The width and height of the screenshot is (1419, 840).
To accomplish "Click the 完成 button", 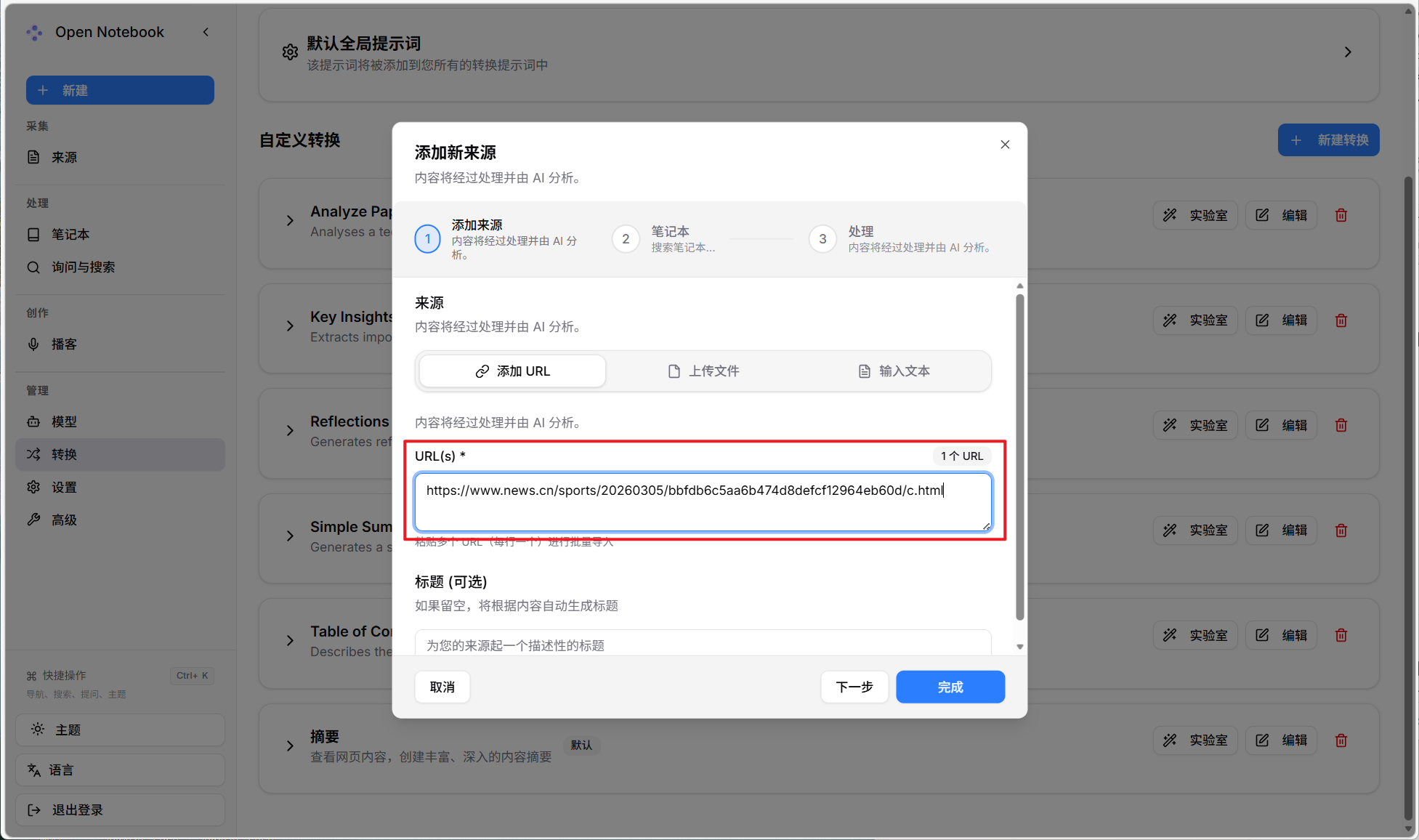I will [x=950, y=687].
